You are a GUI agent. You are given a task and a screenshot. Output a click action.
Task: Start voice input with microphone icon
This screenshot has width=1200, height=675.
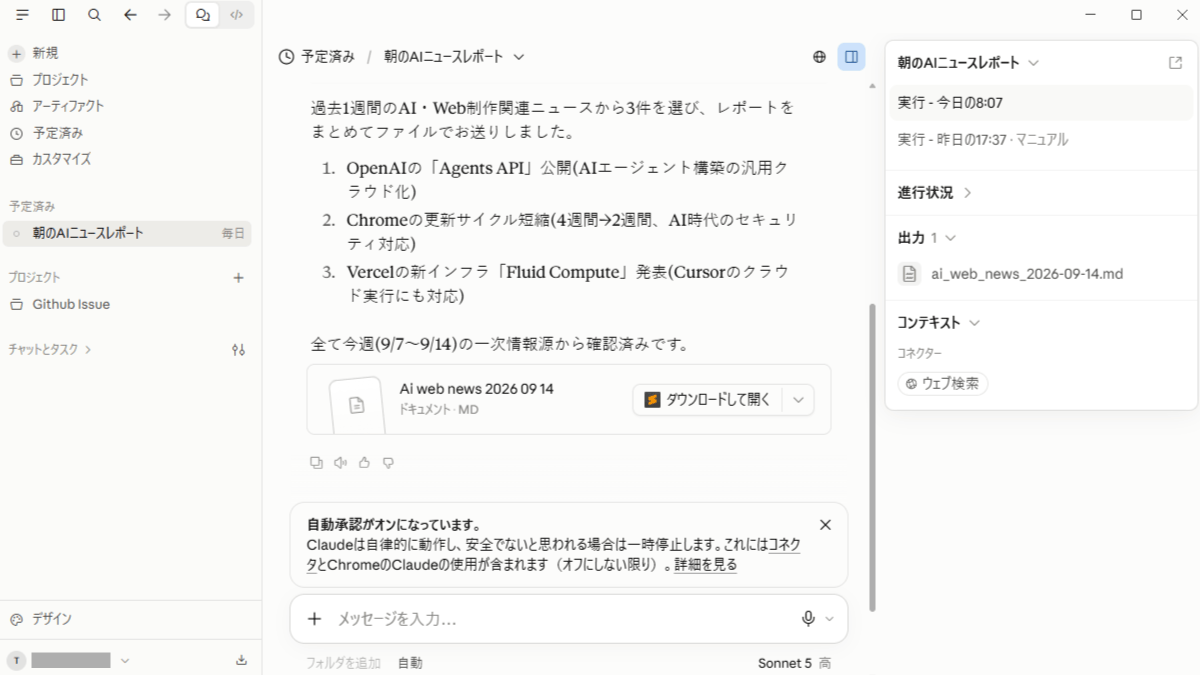click(x=808, y=619)
